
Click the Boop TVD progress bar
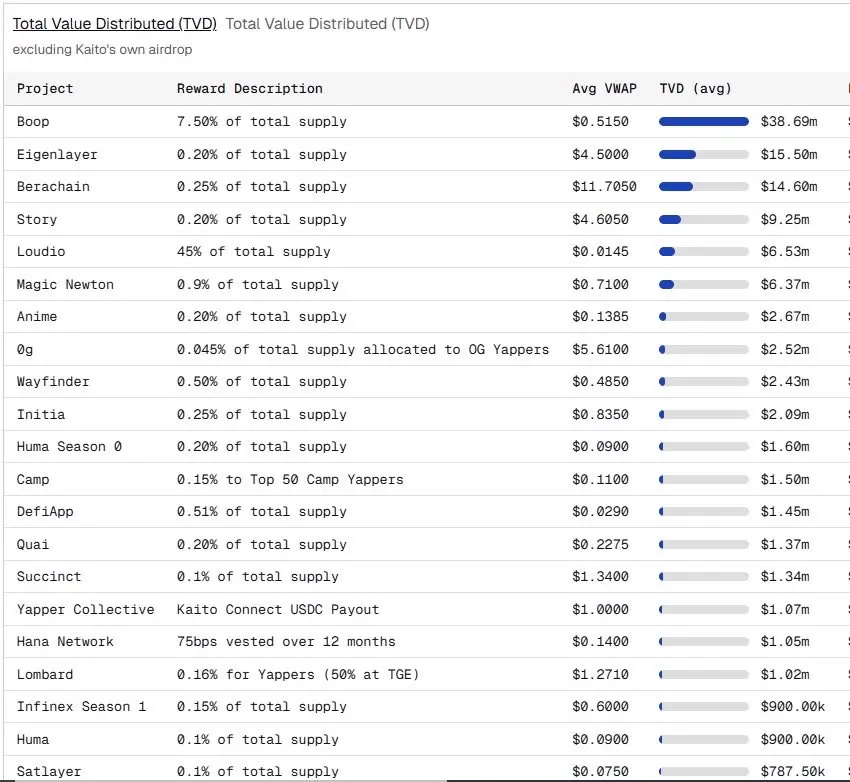point(704,122)
